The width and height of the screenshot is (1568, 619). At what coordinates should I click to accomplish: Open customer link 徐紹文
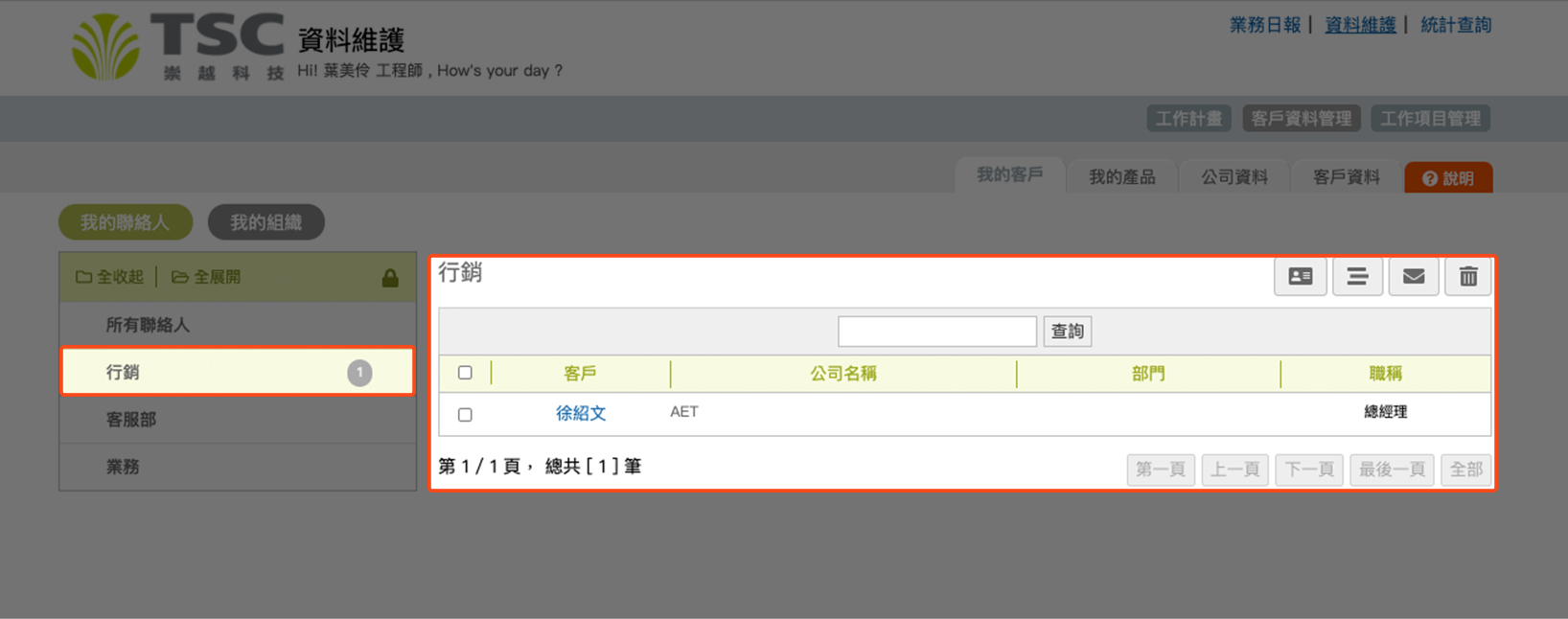click(581, 413)
